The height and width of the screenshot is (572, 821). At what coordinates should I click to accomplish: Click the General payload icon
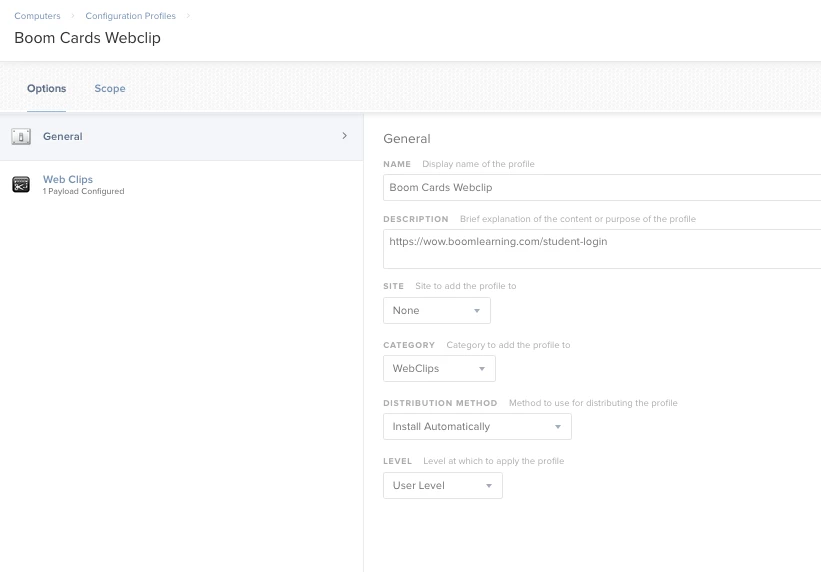pos(21,137)
